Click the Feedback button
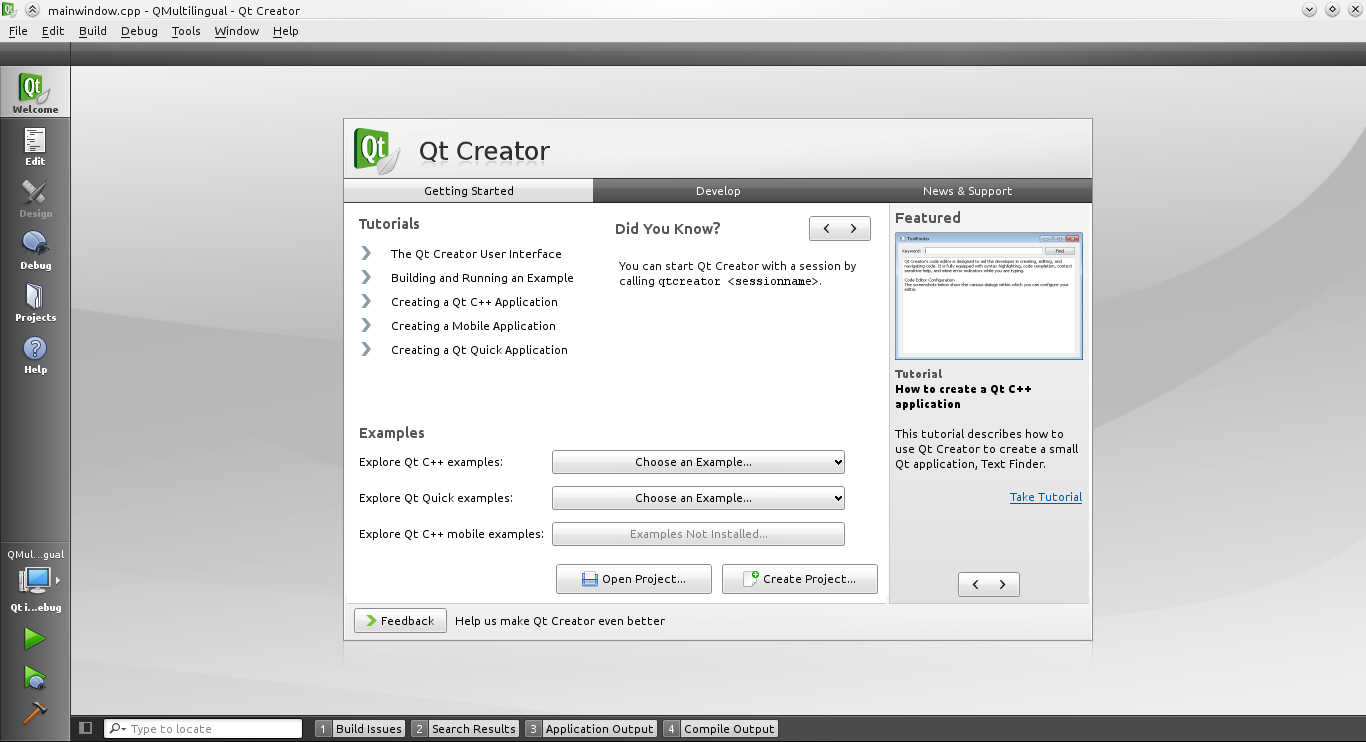 click(x=400, y=621)
